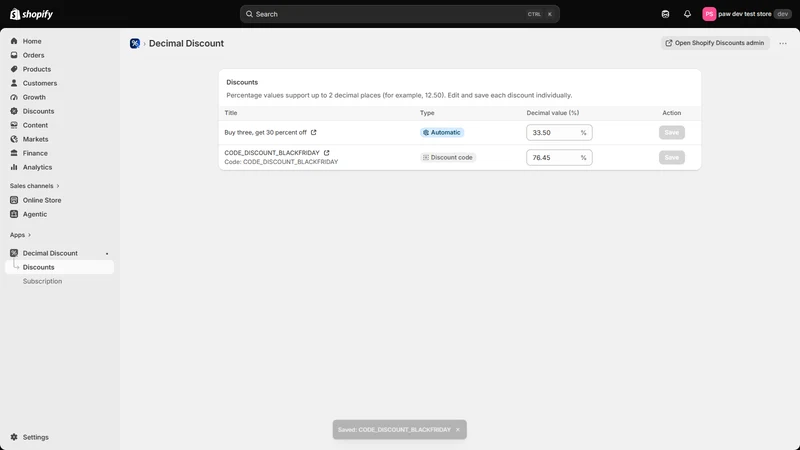Image resolution: width=800 pixels, height=450 pixels.
Task: Click the Decimal value (%) column header
Action: click(553, 113)
